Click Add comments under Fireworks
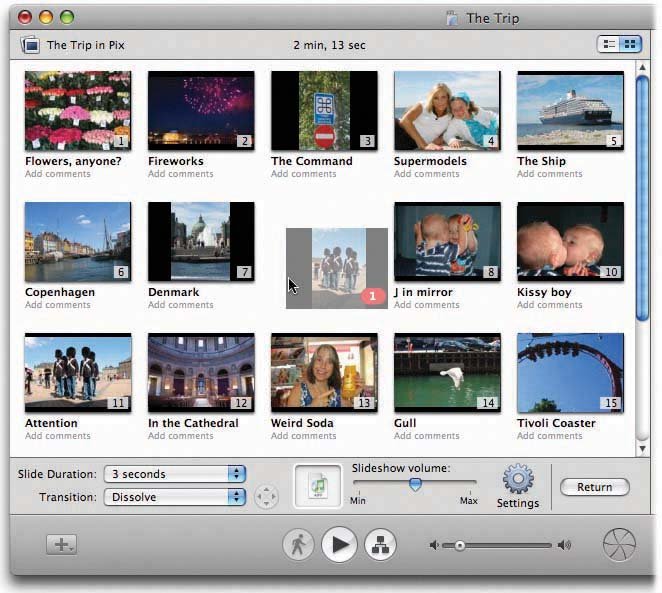Viewport: 662px width, 593px height. click(181, 174)
